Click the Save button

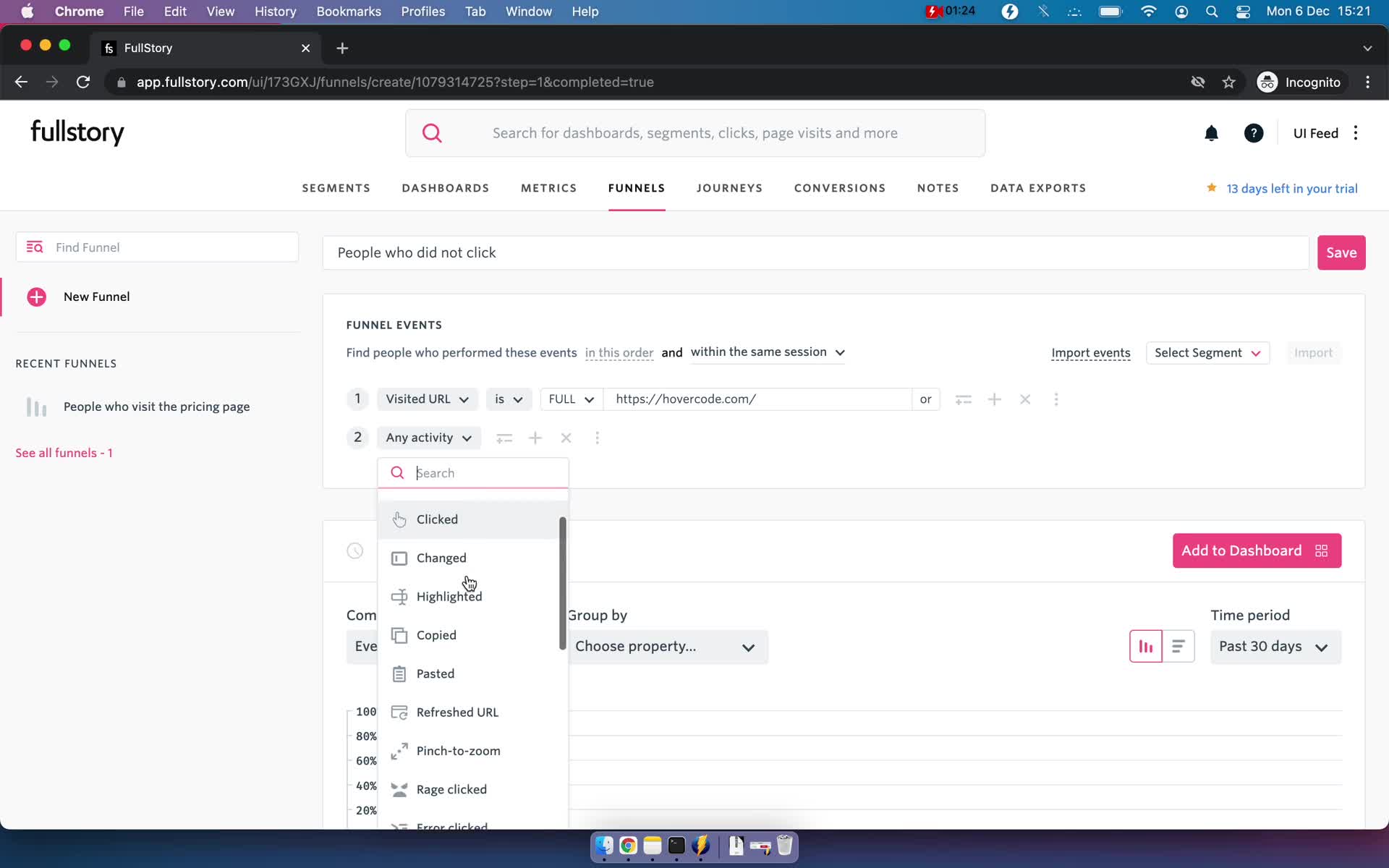point(1341,252)
